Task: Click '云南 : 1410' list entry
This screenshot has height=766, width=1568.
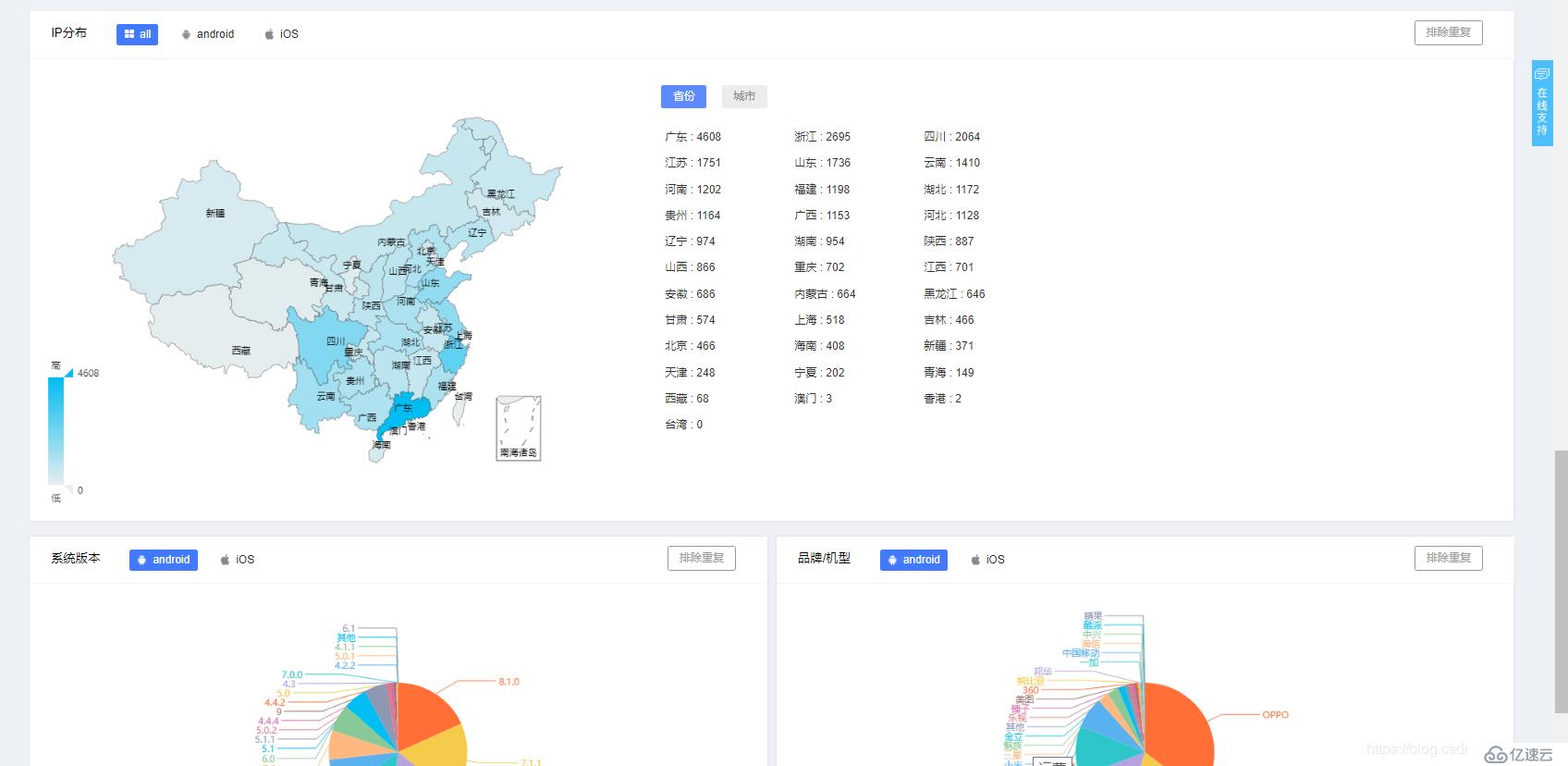Action: coord(951,163)
